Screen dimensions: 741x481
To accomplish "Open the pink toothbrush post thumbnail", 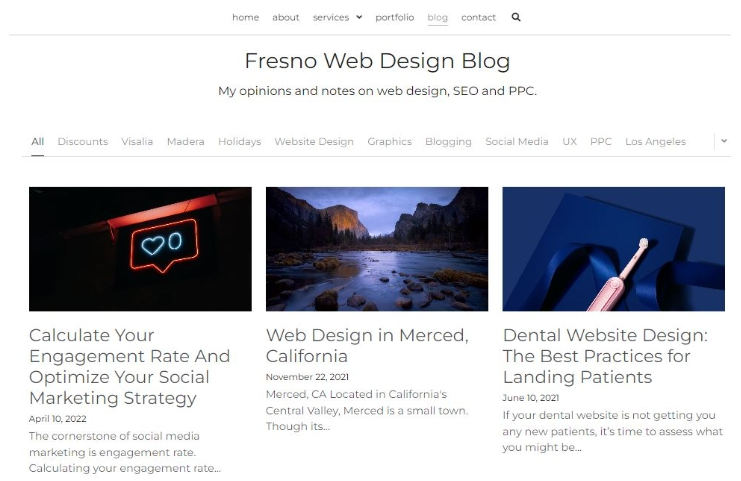I will [x=613, y=249].
